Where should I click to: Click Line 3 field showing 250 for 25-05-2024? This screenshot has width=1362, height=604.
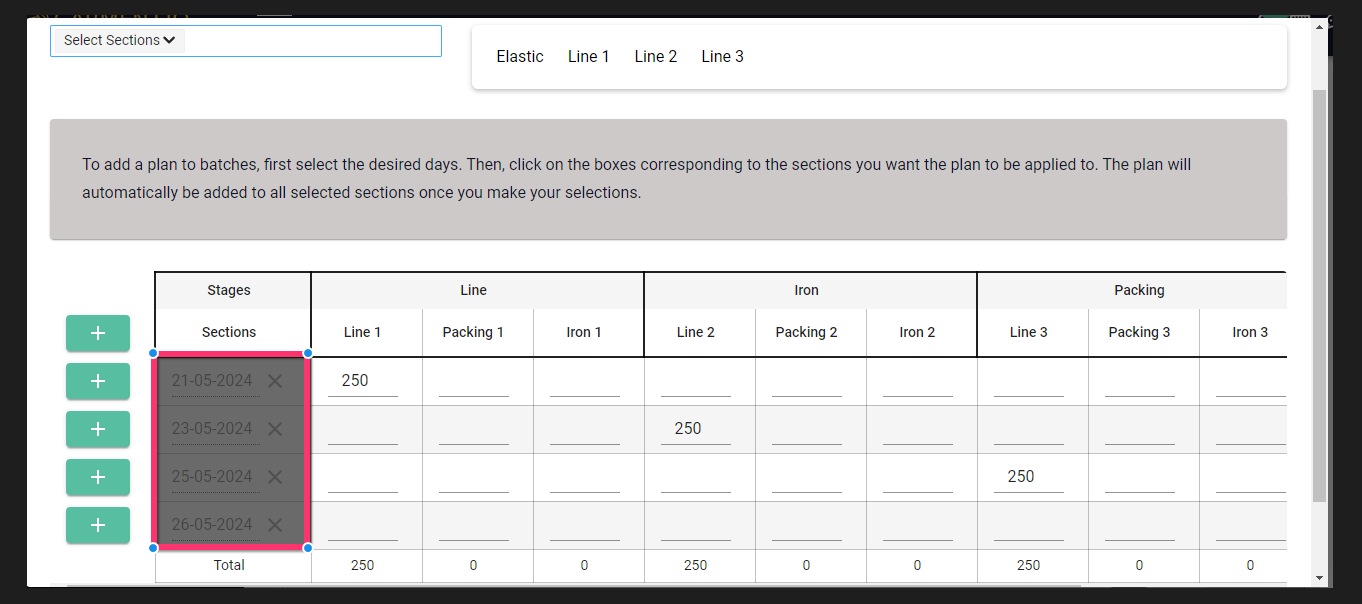pos(1029,477)
